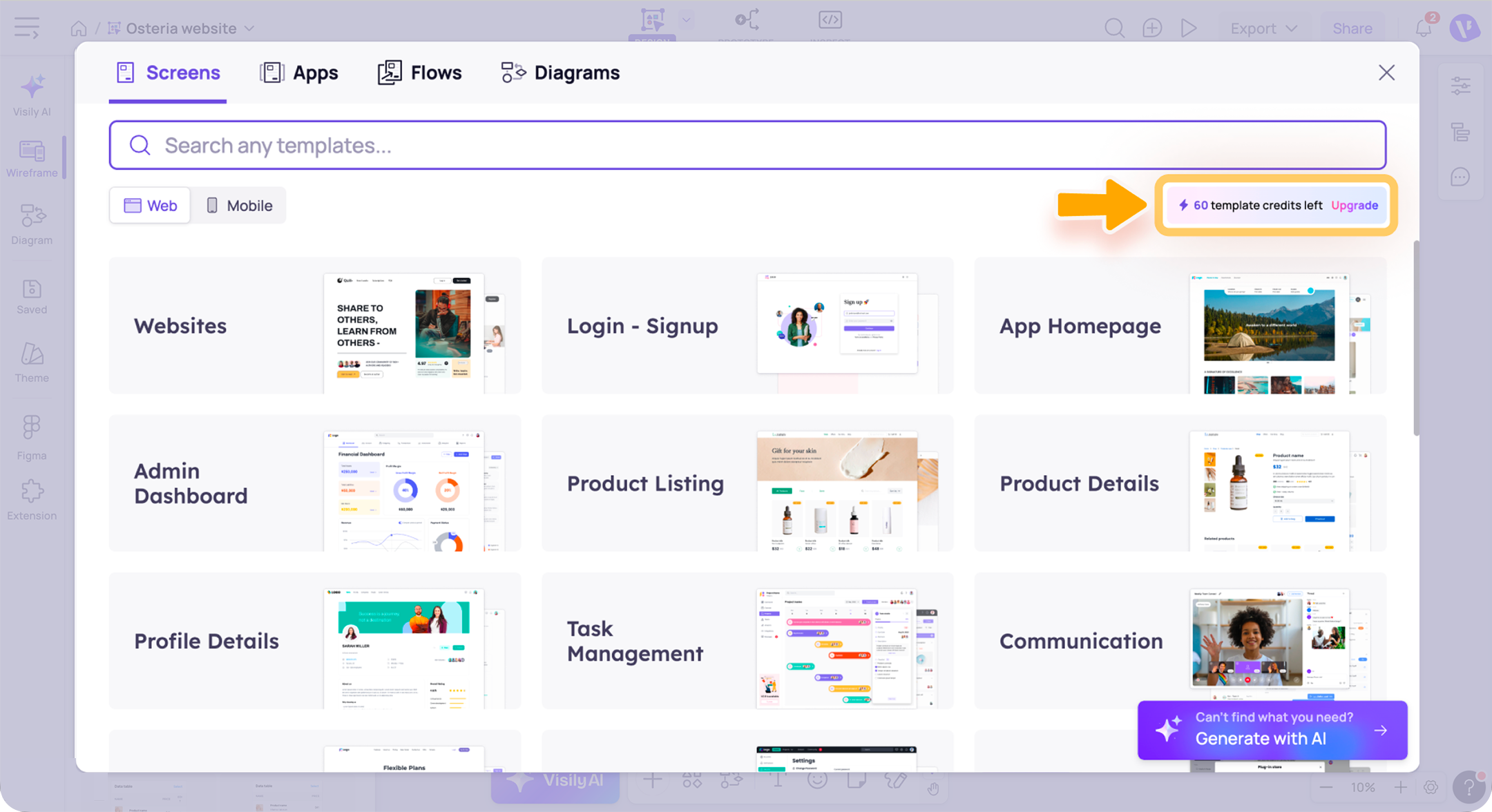Switch to the Flows tab
Viewport: 1492px width, 812px height.
pos(419,72)
